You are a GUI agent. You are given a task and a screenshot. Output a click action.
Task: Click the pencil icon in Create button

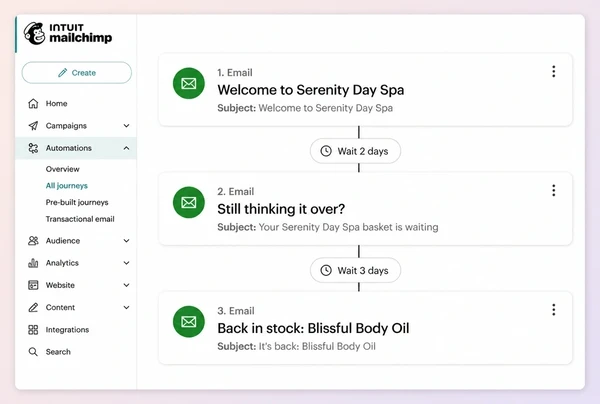point(62,73)
